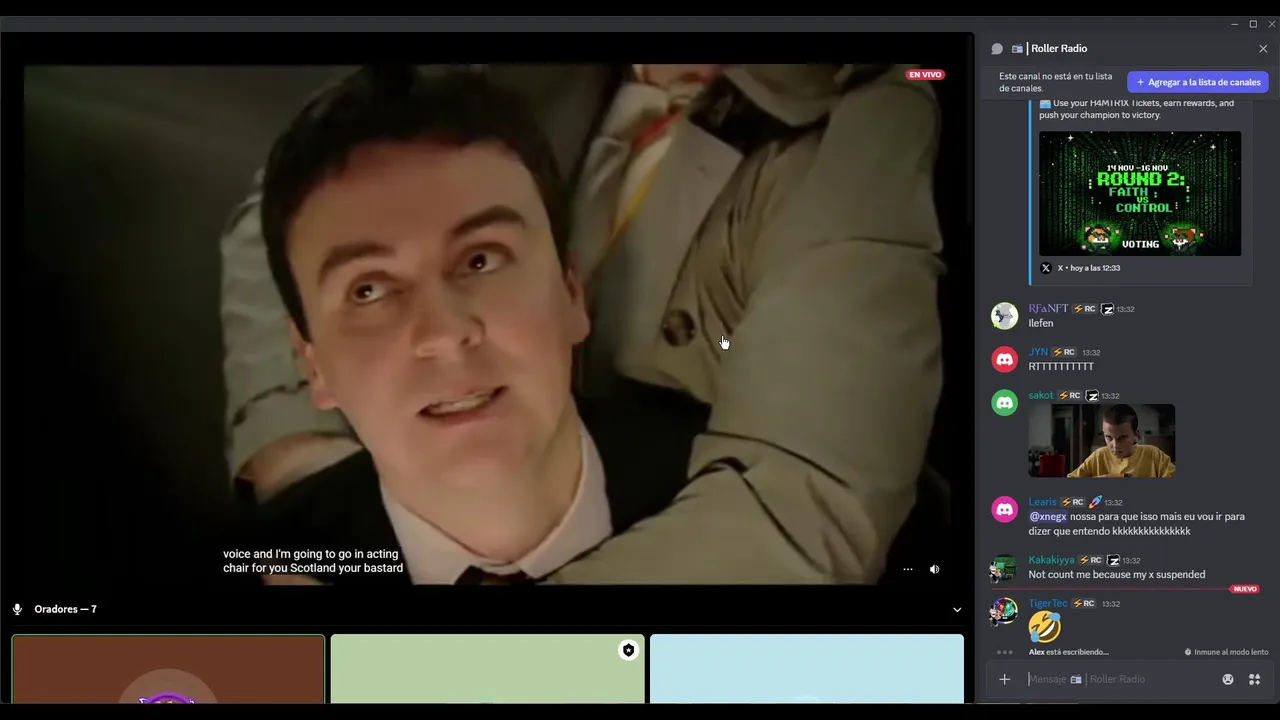Click 'Oradores — 7' heading

65,609
